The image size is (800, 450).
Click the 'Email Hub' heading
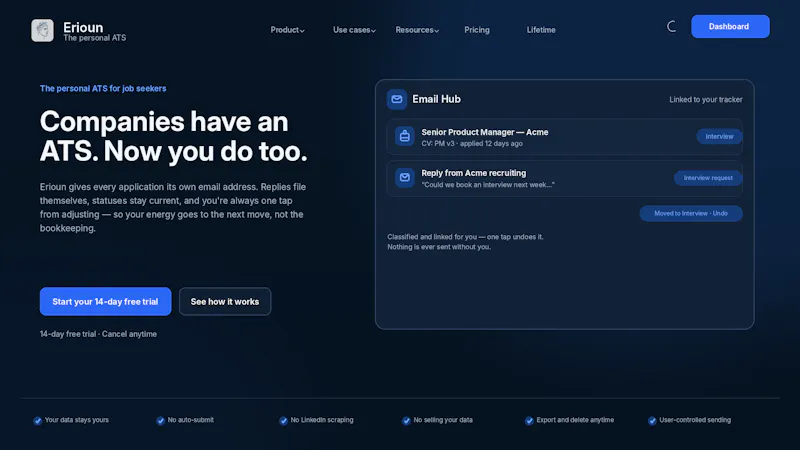(436, 99)
